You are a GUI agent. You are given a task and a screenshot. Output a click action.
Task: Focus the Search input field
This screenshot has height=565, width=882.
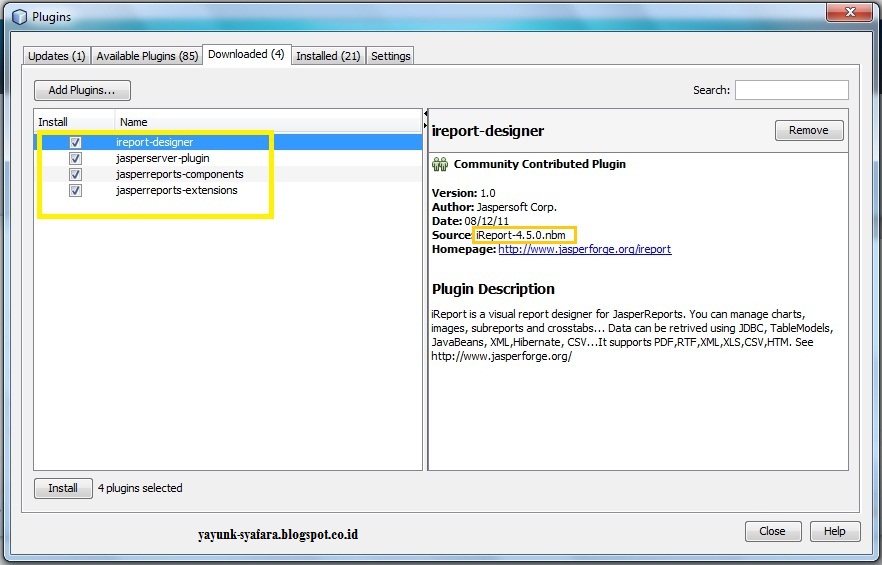[791, 90]
